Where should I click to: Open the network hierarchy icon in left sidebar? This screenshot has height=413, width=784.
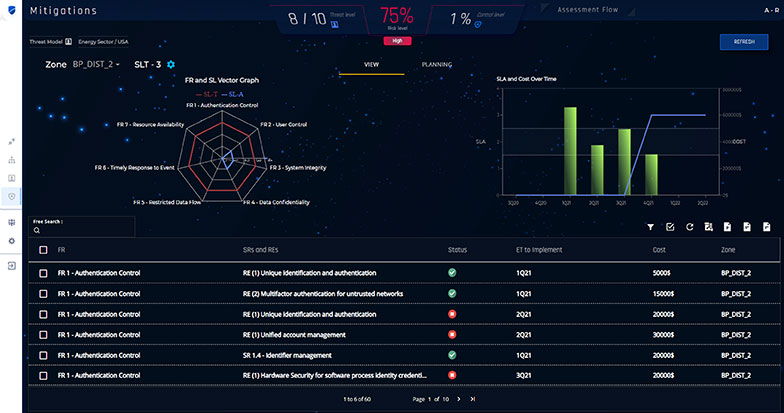(12, 159)
